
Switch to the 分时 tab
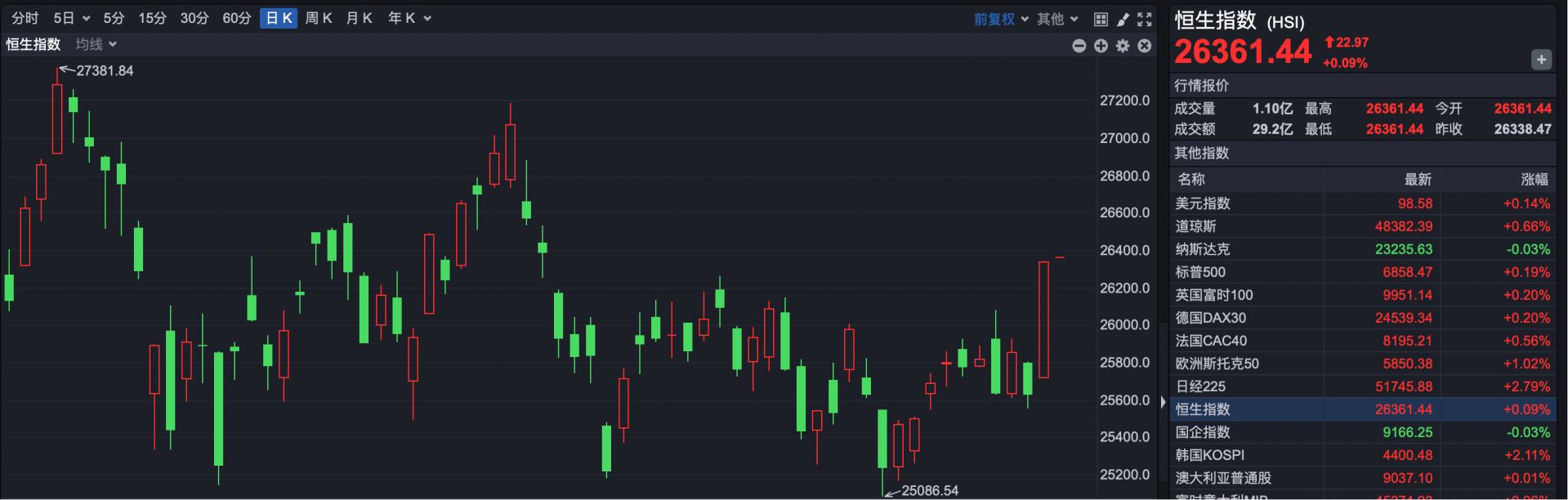(25, 18)
